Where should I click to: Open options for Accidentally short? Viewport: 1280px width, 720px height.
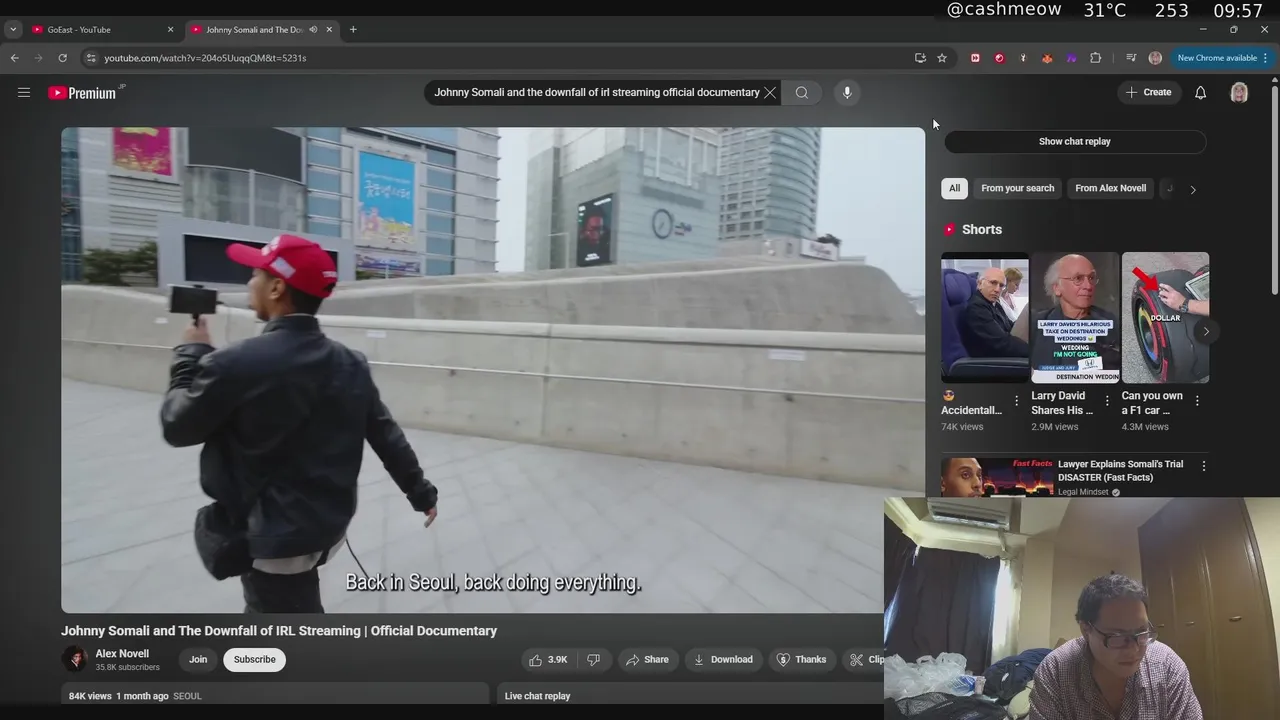click(1016, 401)
